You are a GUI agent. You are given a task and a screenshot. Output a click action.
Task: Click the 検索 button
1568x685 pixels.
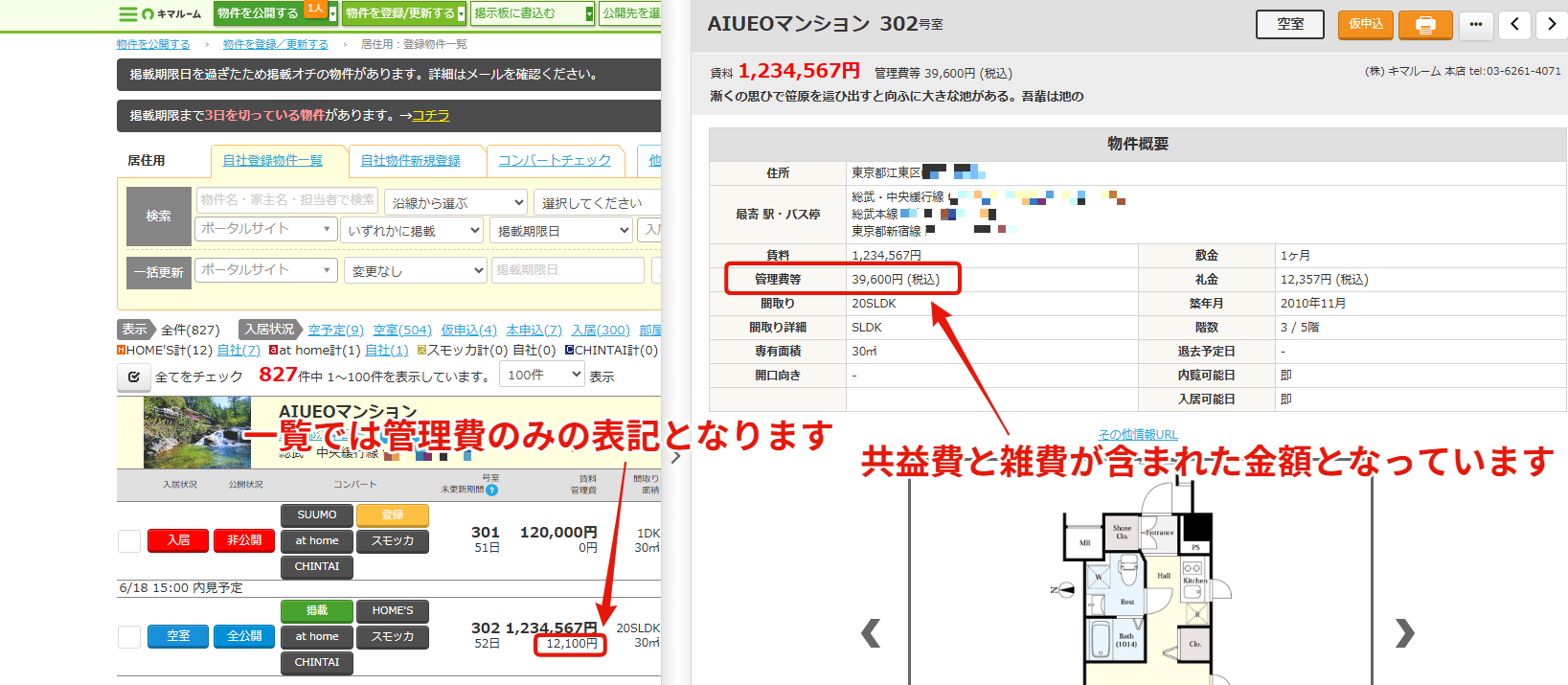pyautogui.click(x=159, y=216)
